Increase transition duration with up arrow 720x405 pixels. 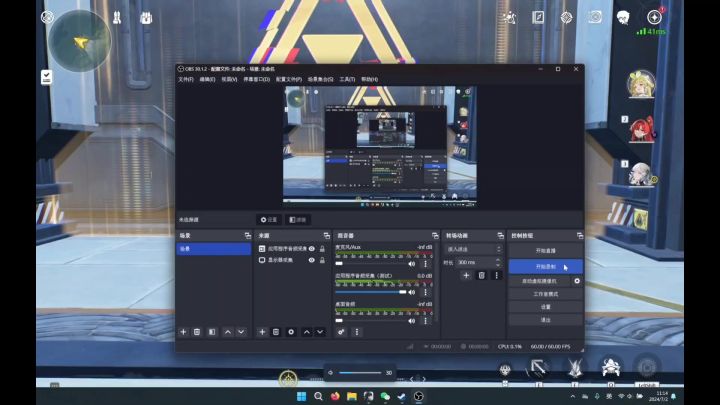(498, 260)
